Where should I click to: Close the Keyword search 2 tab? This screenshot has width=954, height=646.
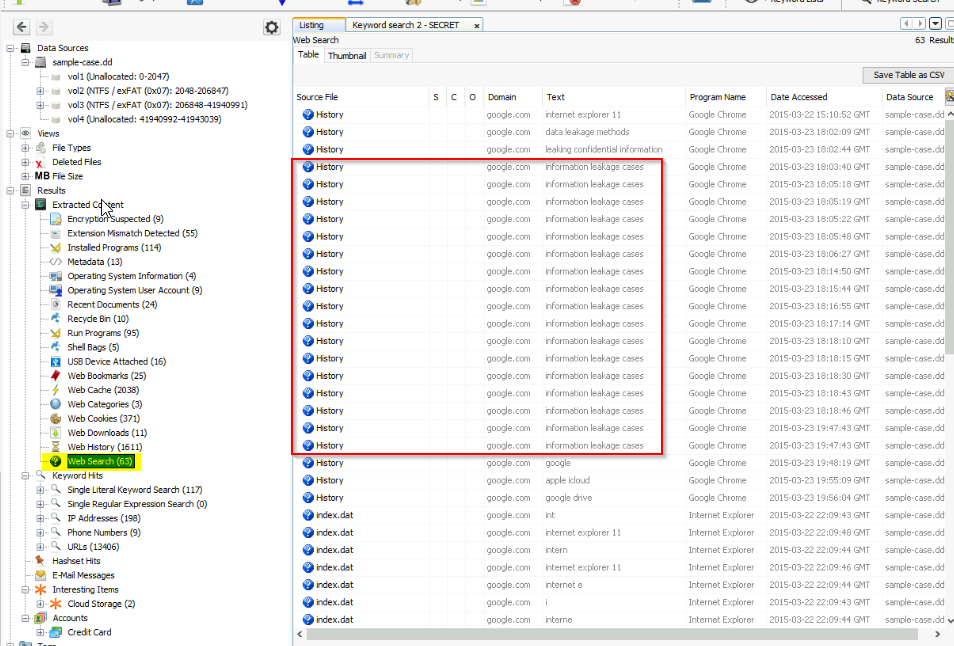(x=476, y=26)
